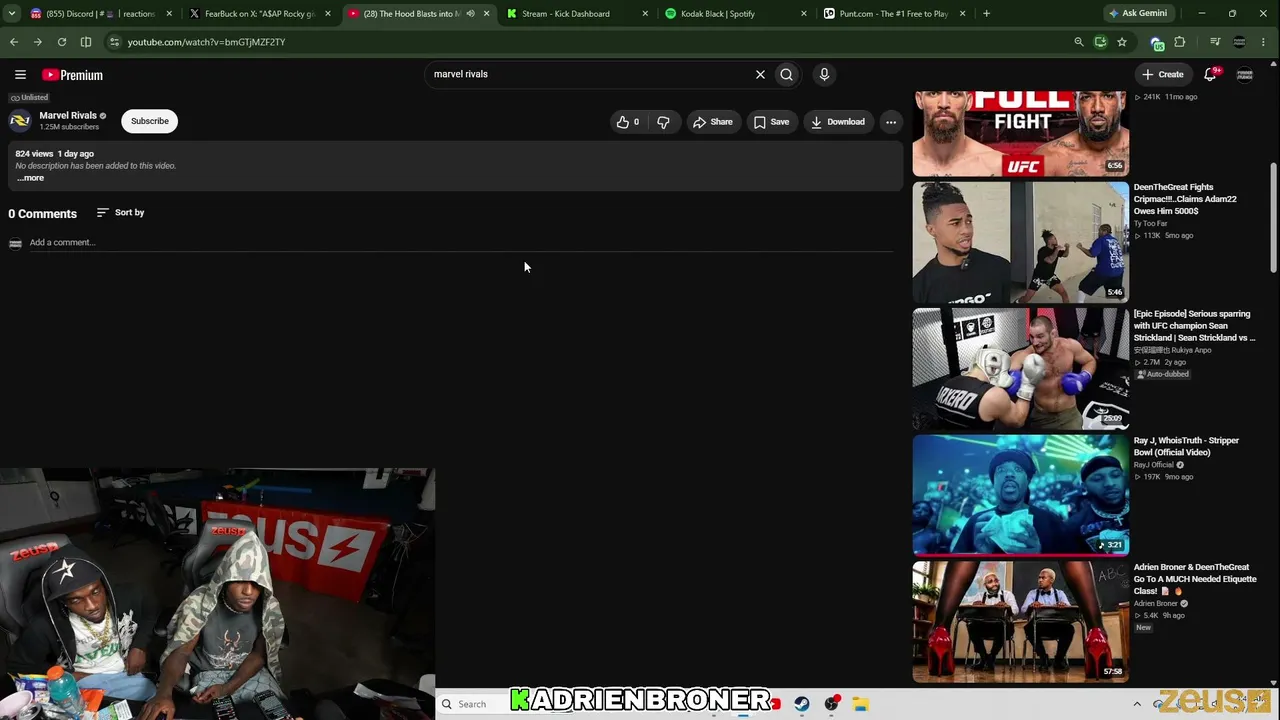1280x720 pixels.
Task: Open Windows taskbar Search
Action: 472,704
